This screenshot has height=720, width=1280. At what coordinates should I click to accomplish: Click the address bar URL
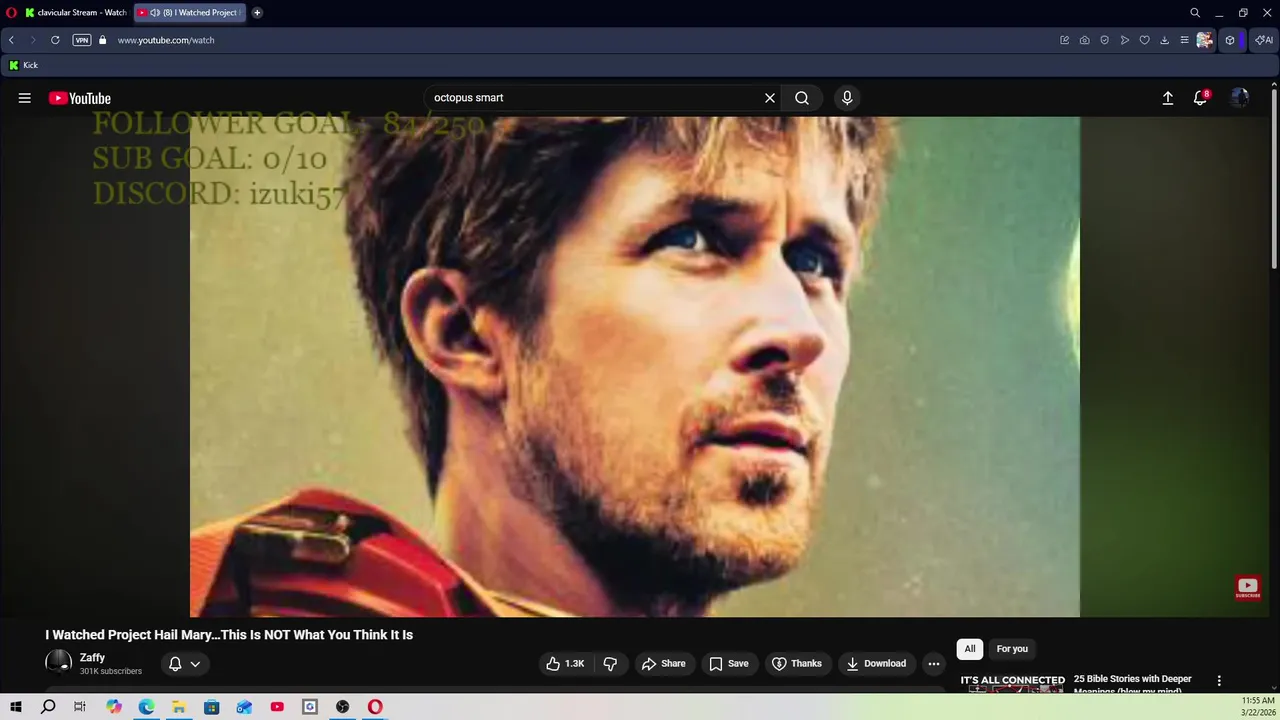tap(166, 40)
